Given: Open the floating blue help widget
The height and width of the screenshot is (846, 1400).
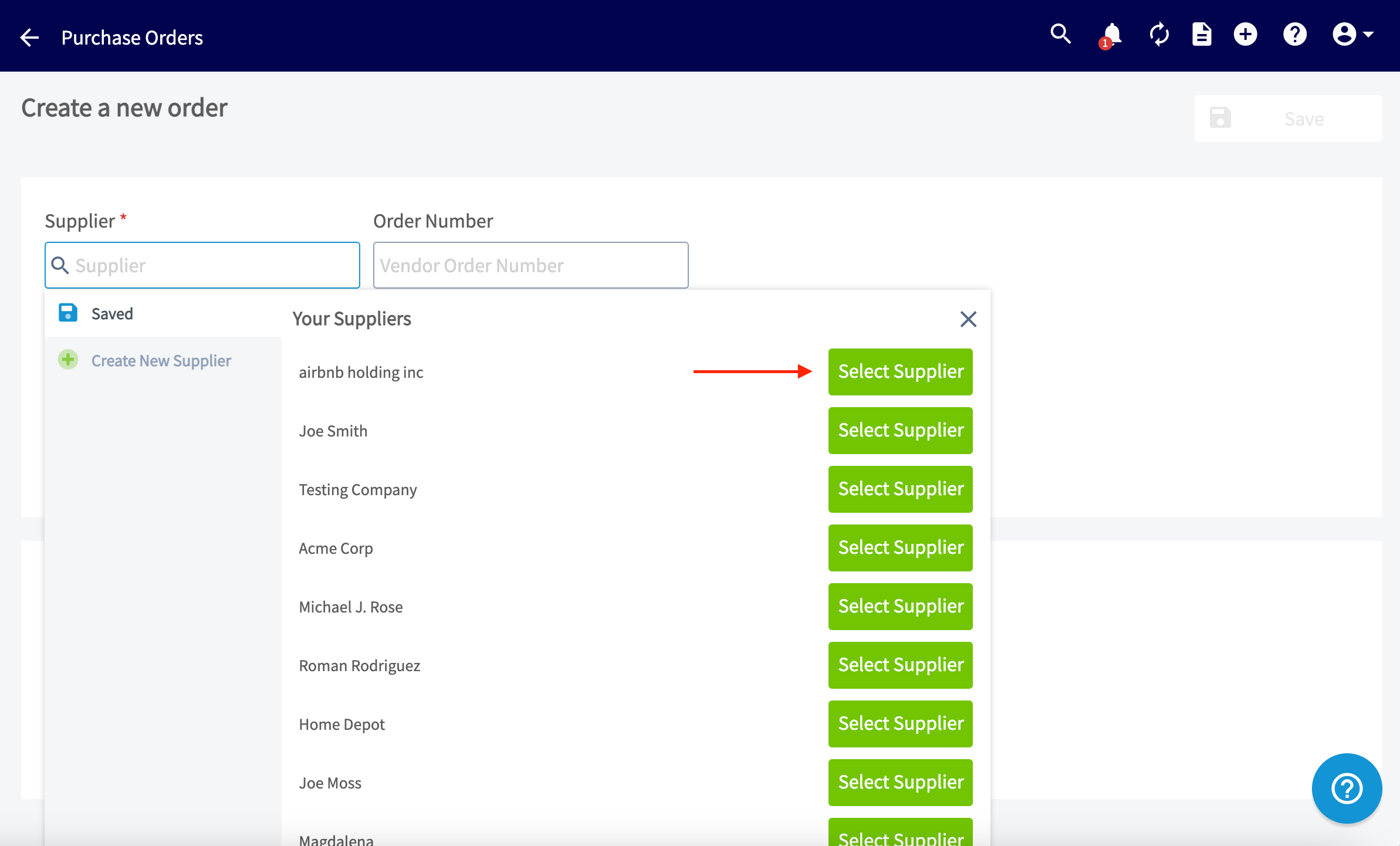Looking at the screenshot, I should 1346,788.
